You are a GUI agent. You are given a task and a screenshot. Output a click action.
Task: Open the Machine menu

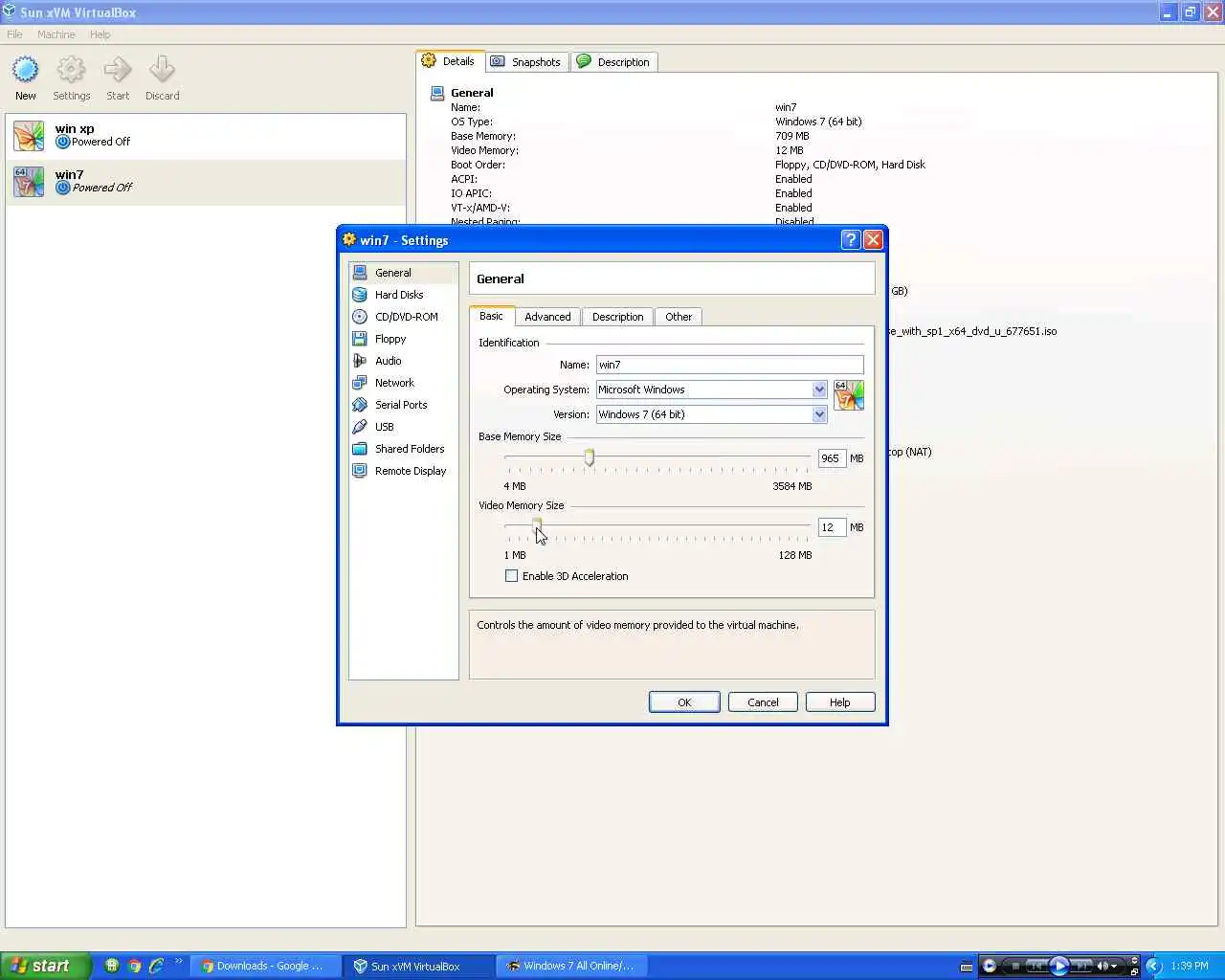point(56,34)
